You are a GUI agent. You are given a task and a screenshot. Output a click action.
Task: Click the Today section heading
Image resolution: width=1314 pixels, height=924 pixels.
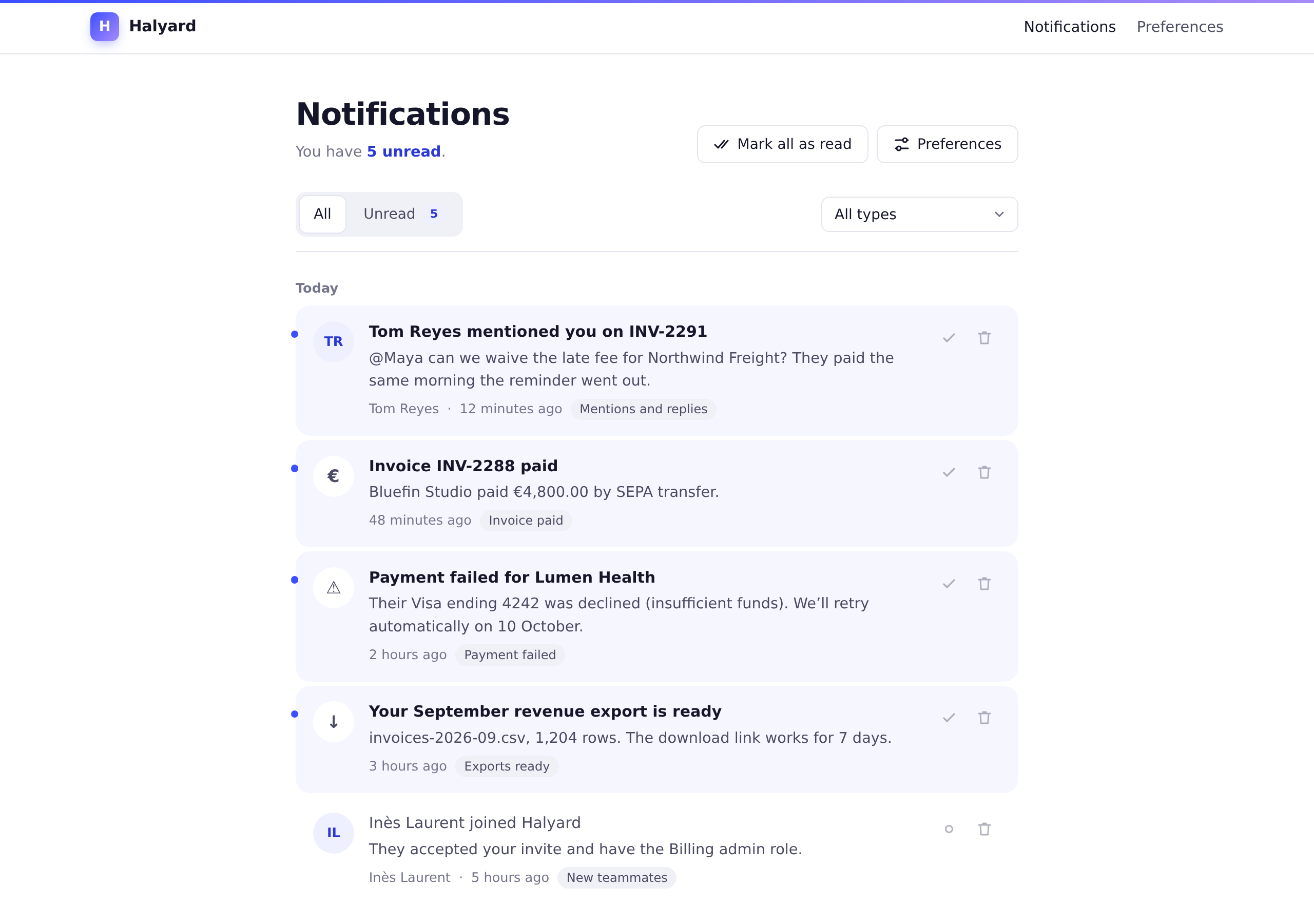coord(317,288)
